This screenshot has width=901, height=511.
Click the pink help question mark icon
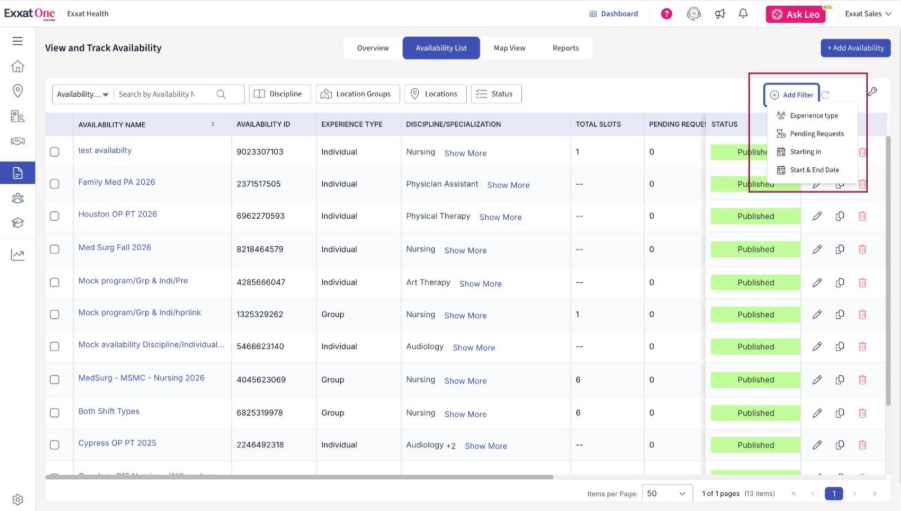click(667, 14)
